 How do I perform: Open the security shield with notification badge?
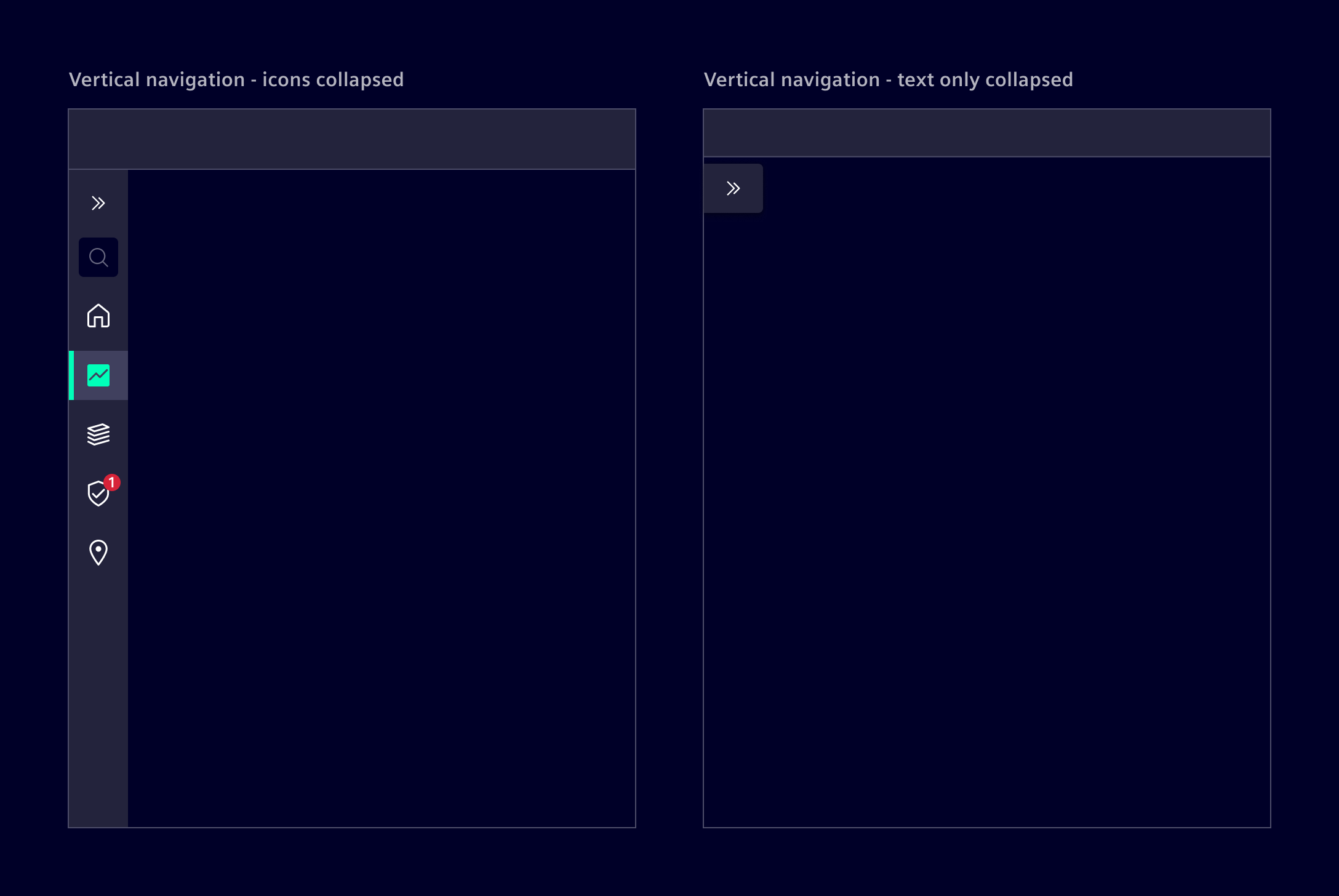coord(98,493)
